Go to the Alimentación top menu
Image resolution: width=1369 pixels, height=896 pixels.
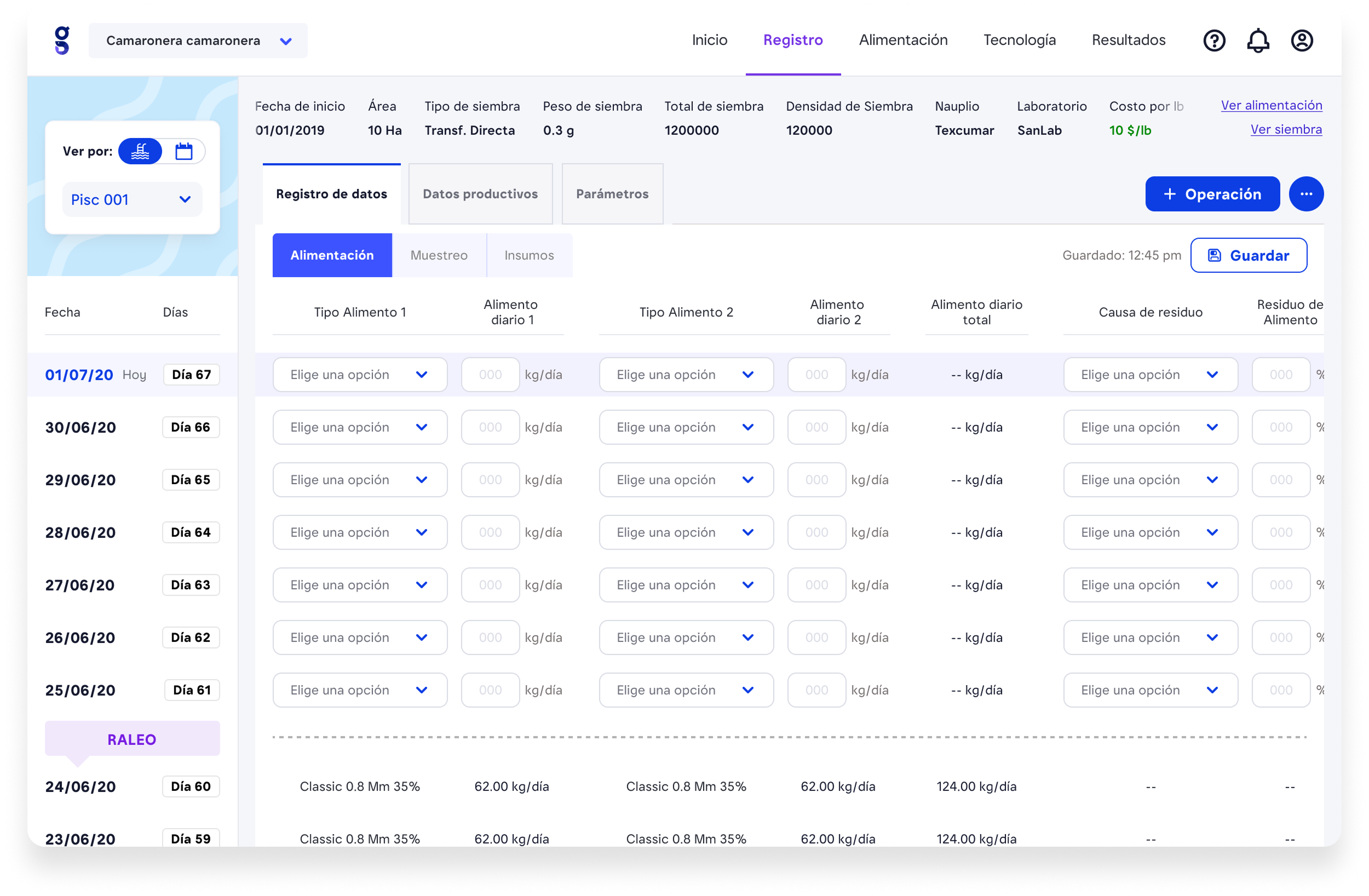pos(902,41)
